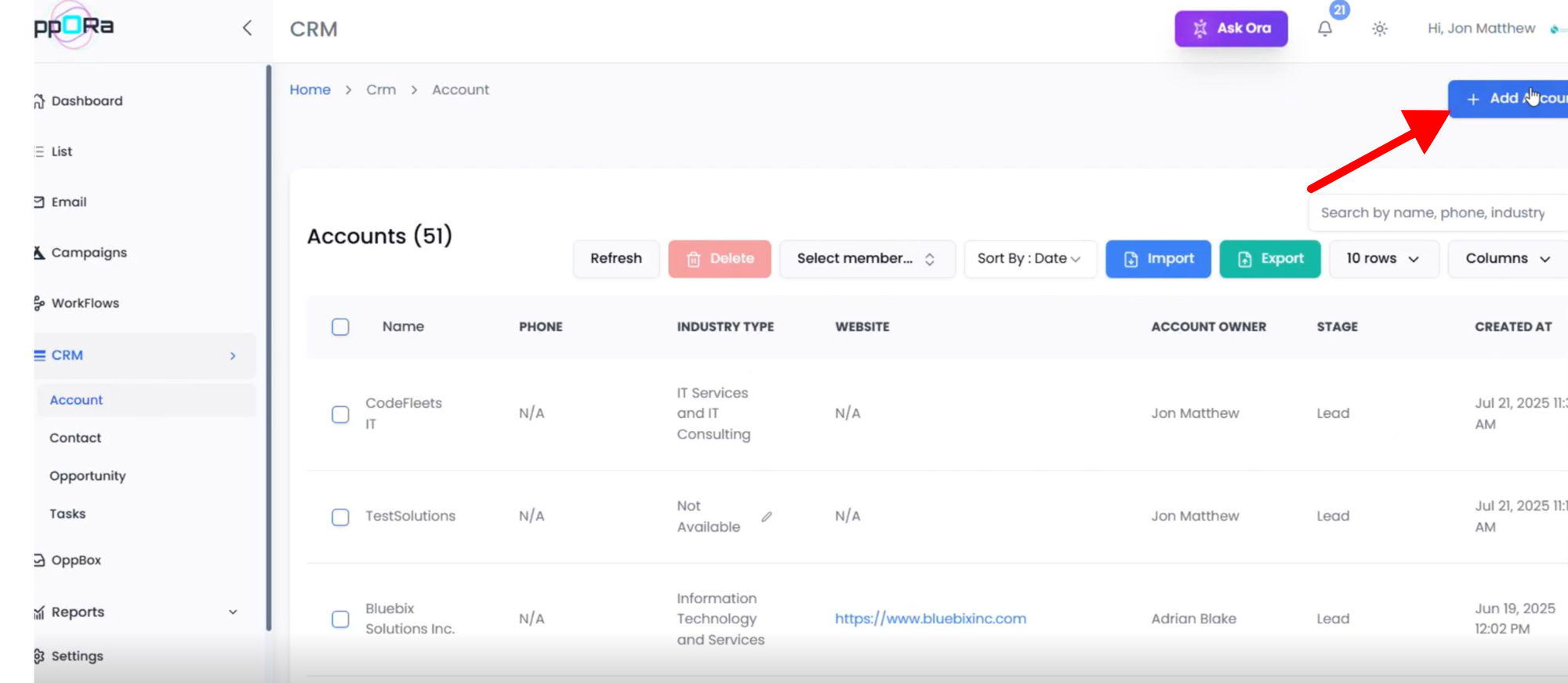Expand the 10 rows page size dropdown

(1382, 259)
